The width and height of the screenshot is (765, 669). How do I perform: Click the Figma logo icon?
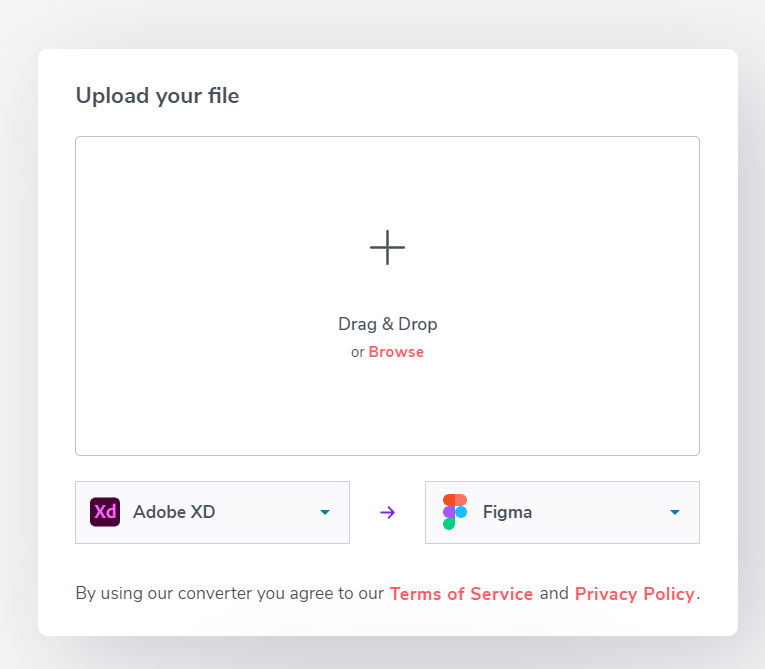pos(455,512)
